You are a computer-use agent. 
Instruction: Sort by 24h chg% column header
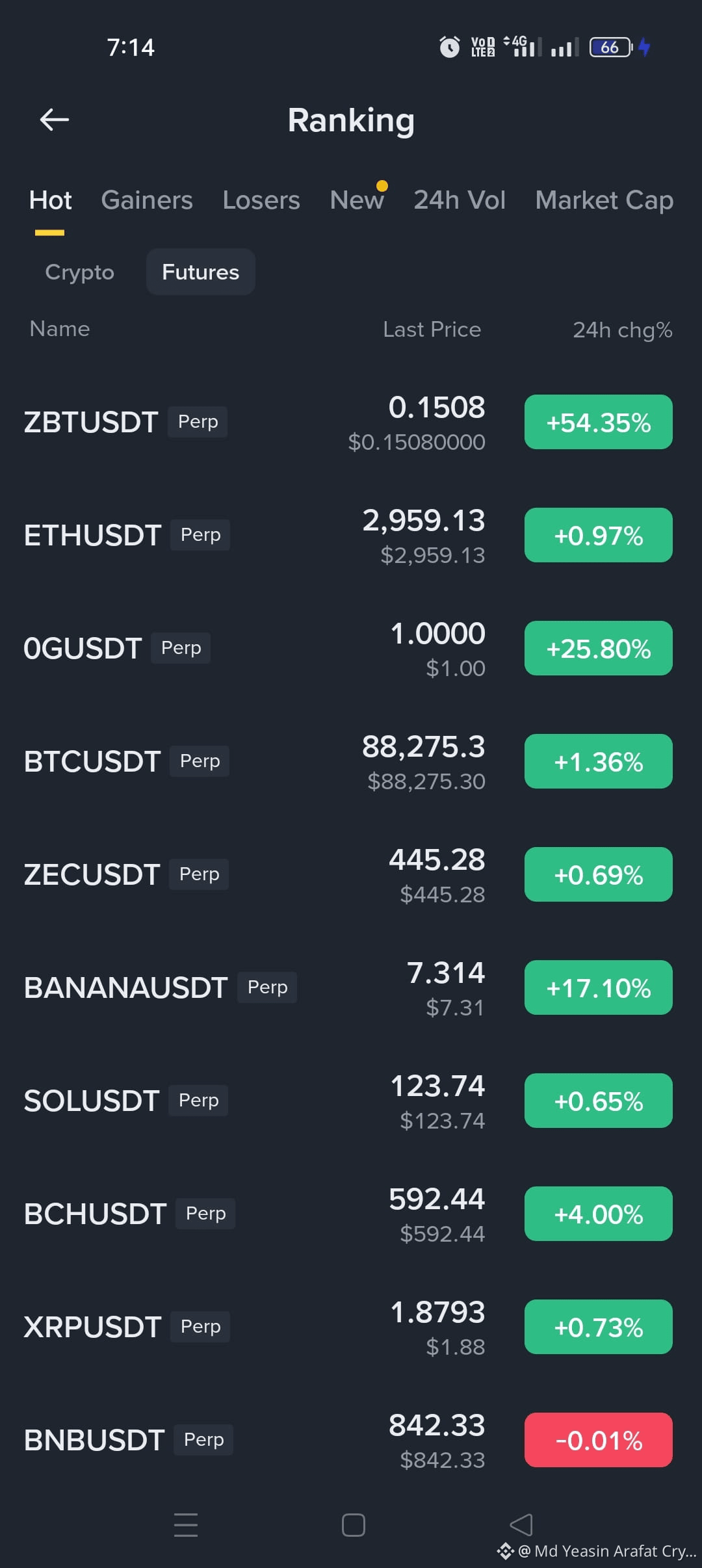622,330
